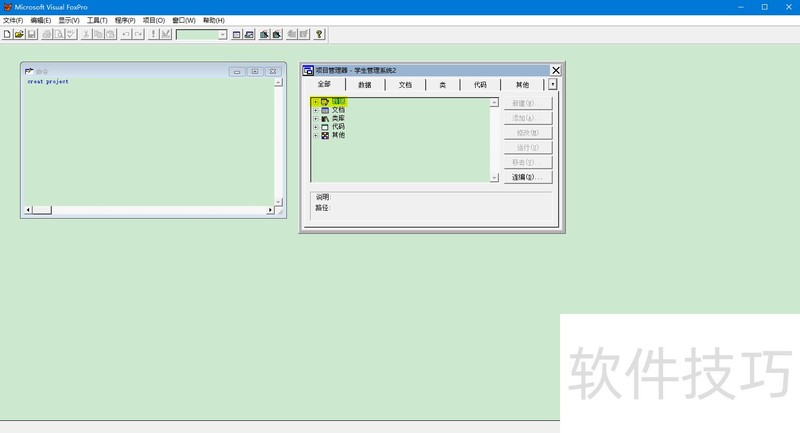Open the 程序(P) menu

click(x=125, y=20)
